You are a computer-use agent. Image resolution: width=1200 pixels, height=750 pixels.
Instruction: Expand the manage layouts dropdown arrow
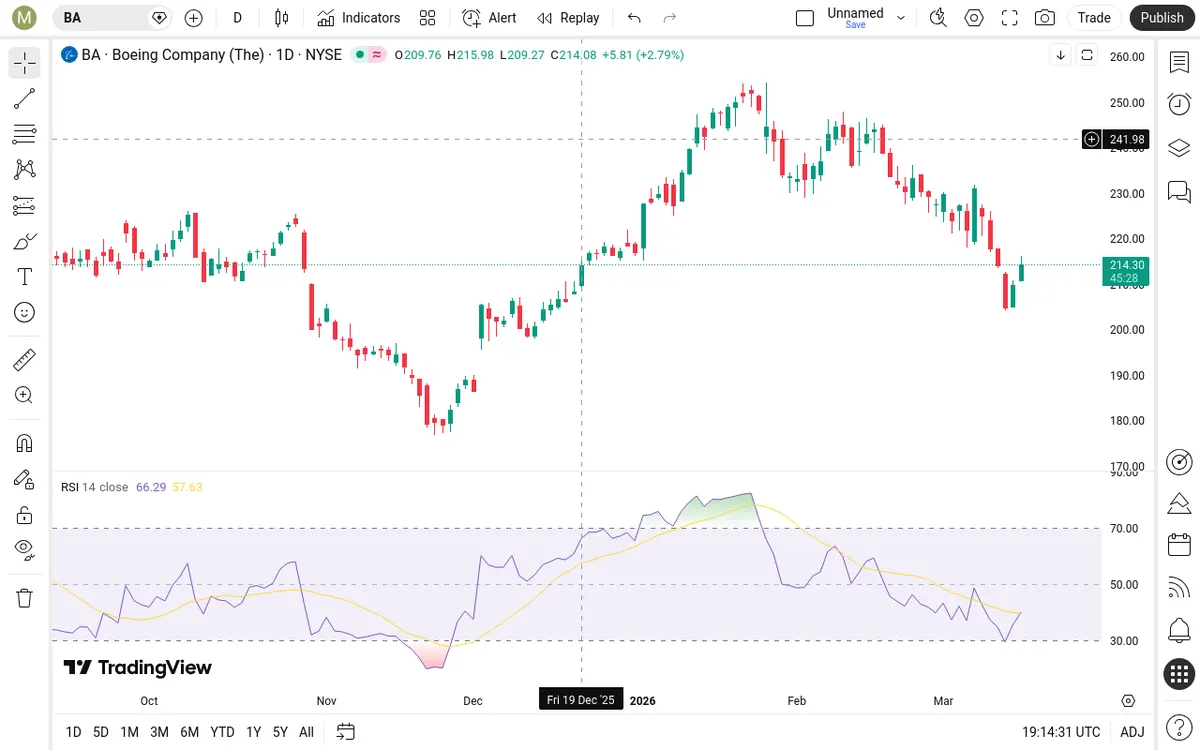tap(901, 18)
